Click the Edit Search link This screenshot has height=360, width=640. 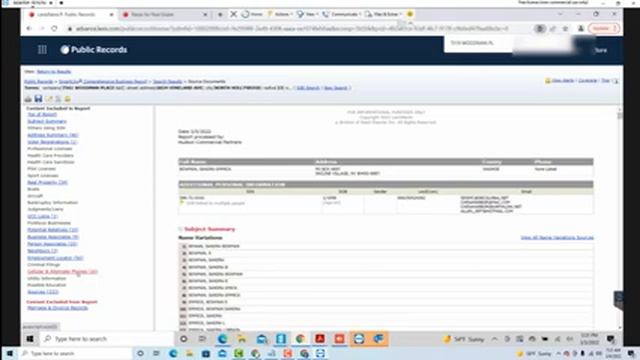308,88
